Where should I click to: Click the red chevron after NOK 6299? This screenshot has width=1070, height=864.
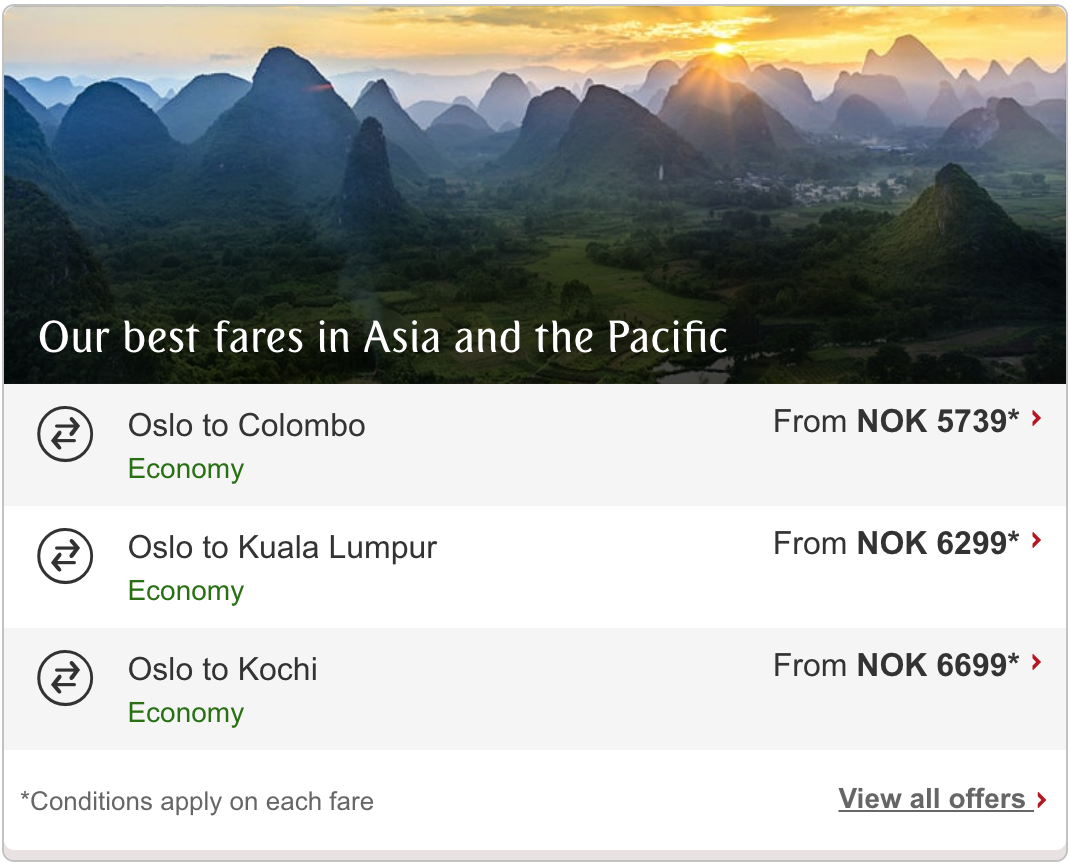coord(1037,541)
